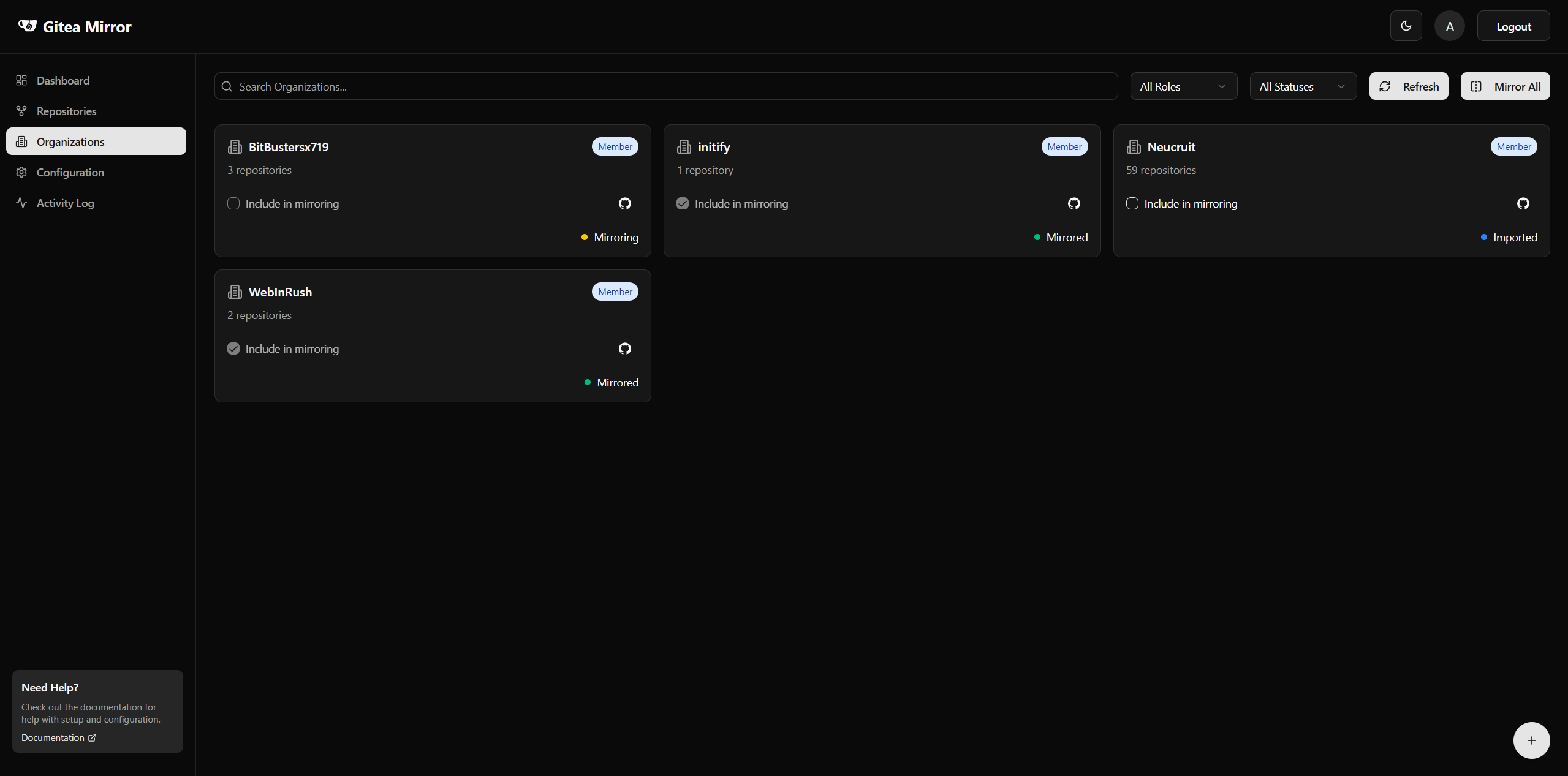This screenshot has width=1568, height=776.
Task: Click the plus floating add button
Action: (1531, 740)
